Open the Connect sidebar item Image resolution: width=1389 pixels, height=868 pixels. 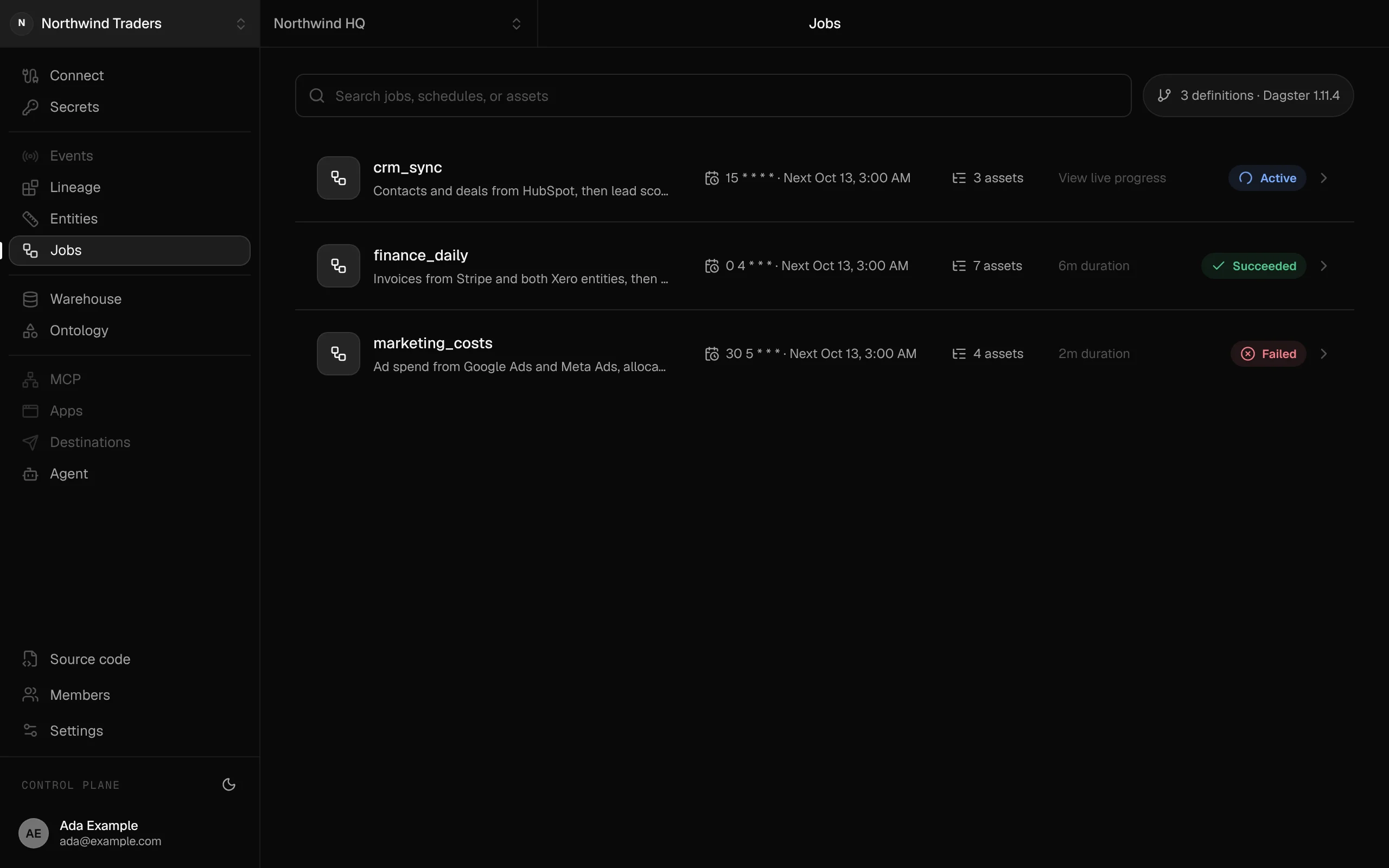coord(129,76)
